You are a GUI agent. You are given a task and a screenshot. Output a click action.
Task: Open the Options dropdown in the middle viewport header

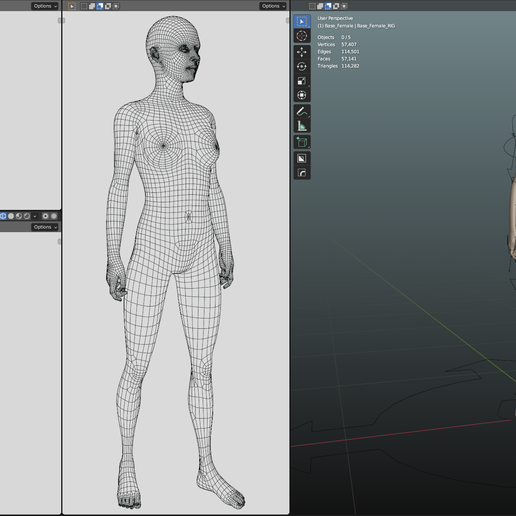[x=273, y=6]
